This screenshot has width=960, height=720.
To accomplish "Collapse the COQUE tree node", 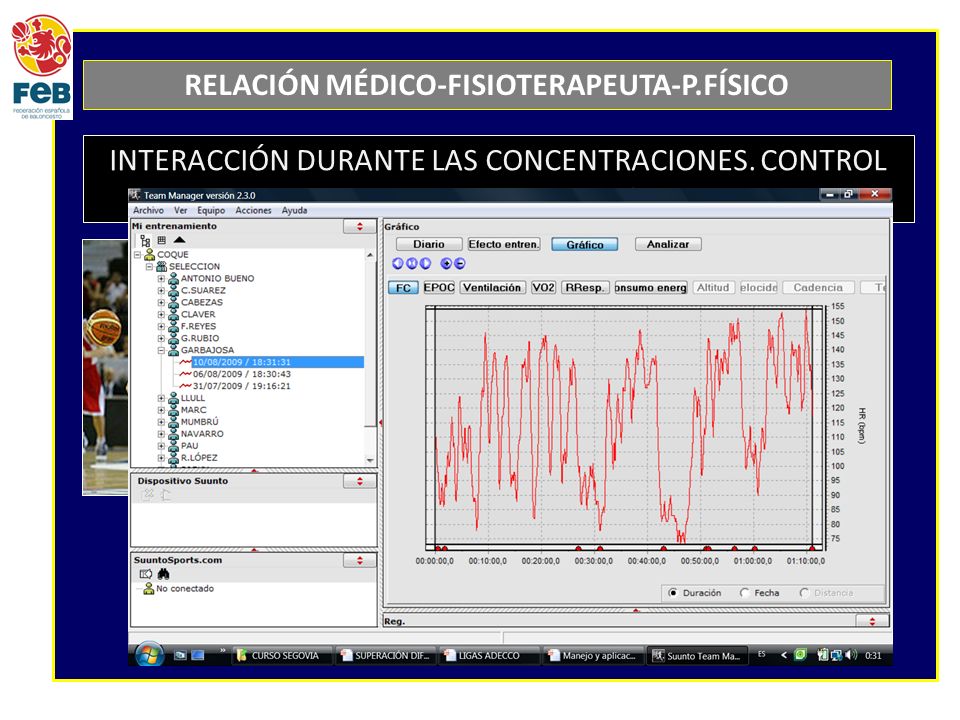I will tap(138, 254).
